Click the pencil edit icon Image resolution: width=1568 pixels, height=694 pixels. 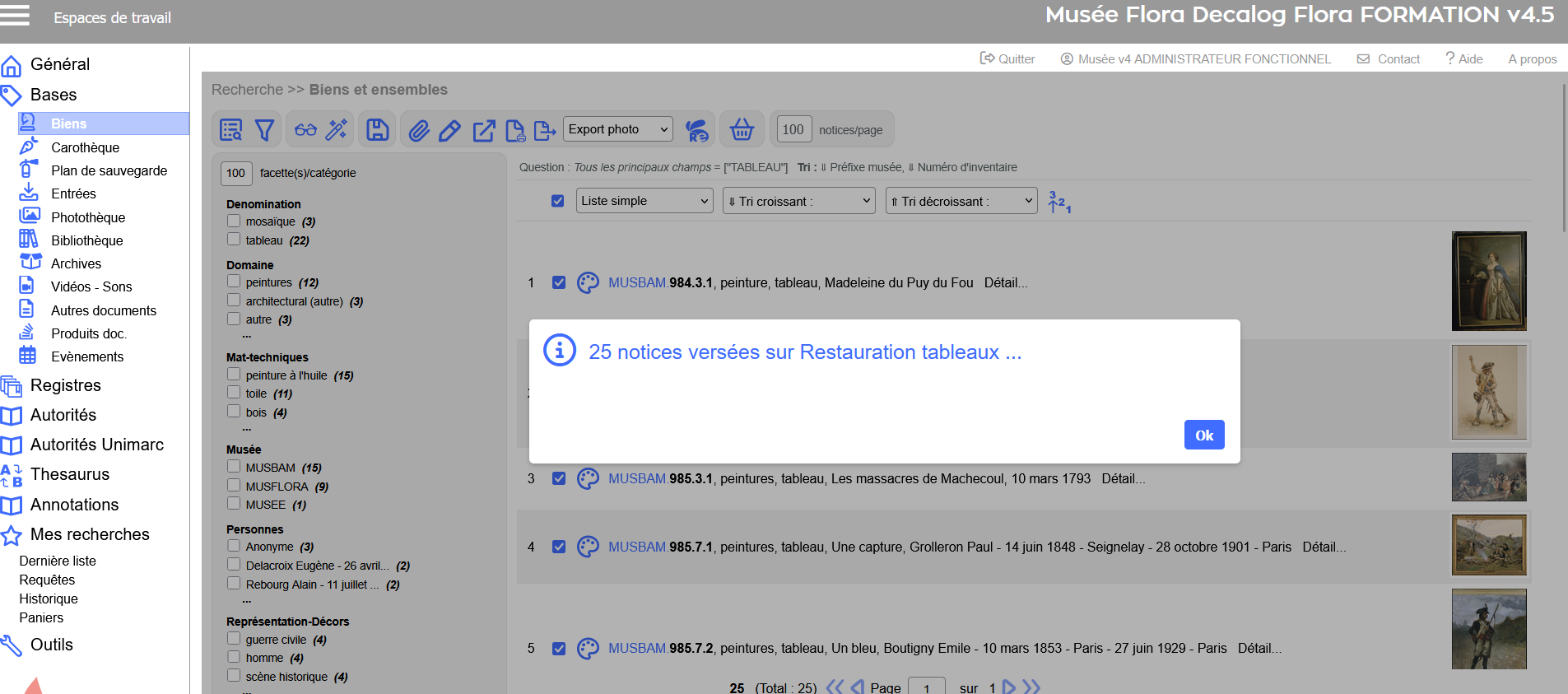[x=449, y=130]
